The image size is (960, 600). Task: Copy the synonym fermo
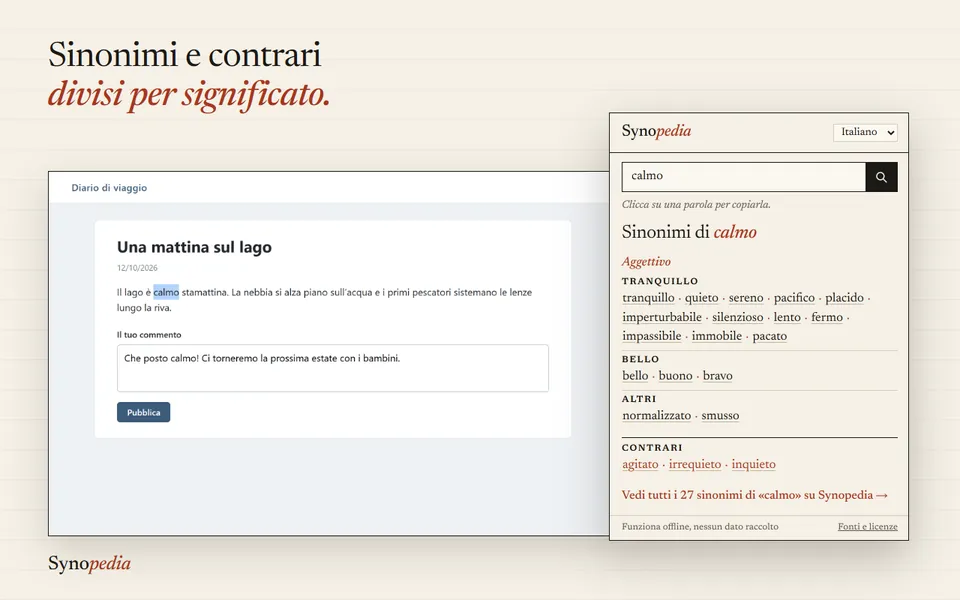pos(827,317)
